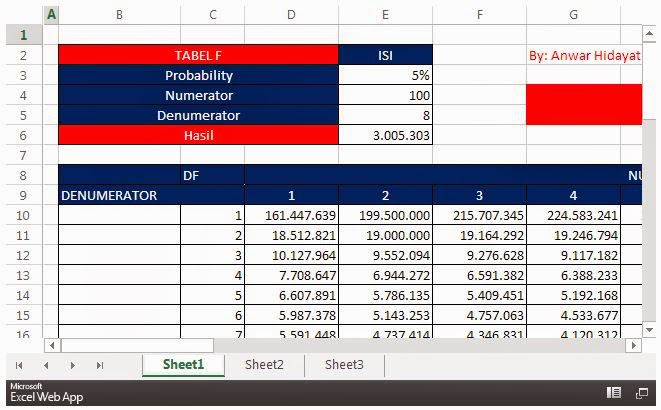Select column B header
This screenshot has width=661, height=410.
tap(119, 15)
